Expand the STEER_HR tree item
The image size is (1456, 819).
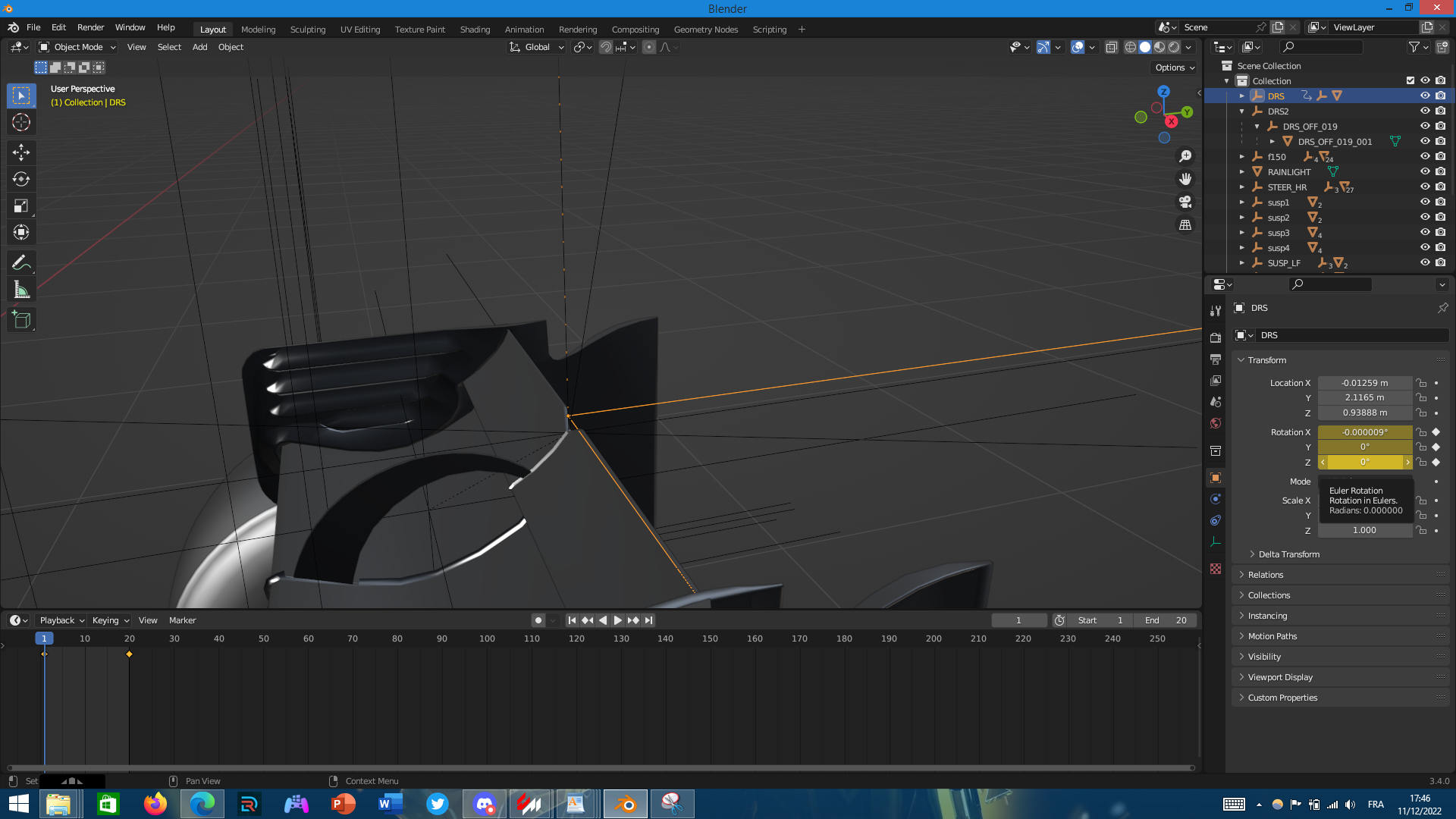coord(1242,187)
